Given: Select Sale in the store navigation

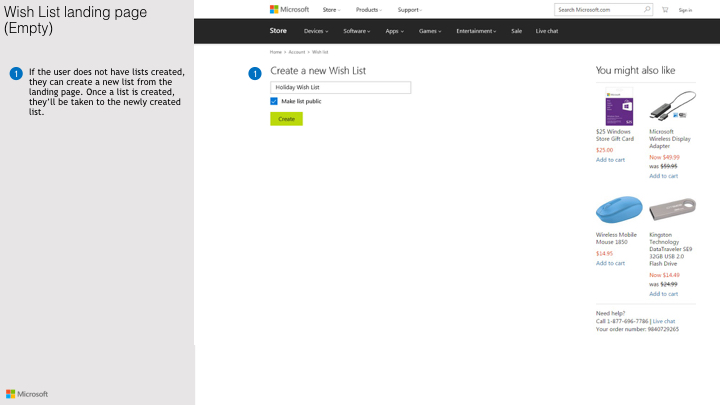Looking at the screenshot, I should [x=517, y=31].
